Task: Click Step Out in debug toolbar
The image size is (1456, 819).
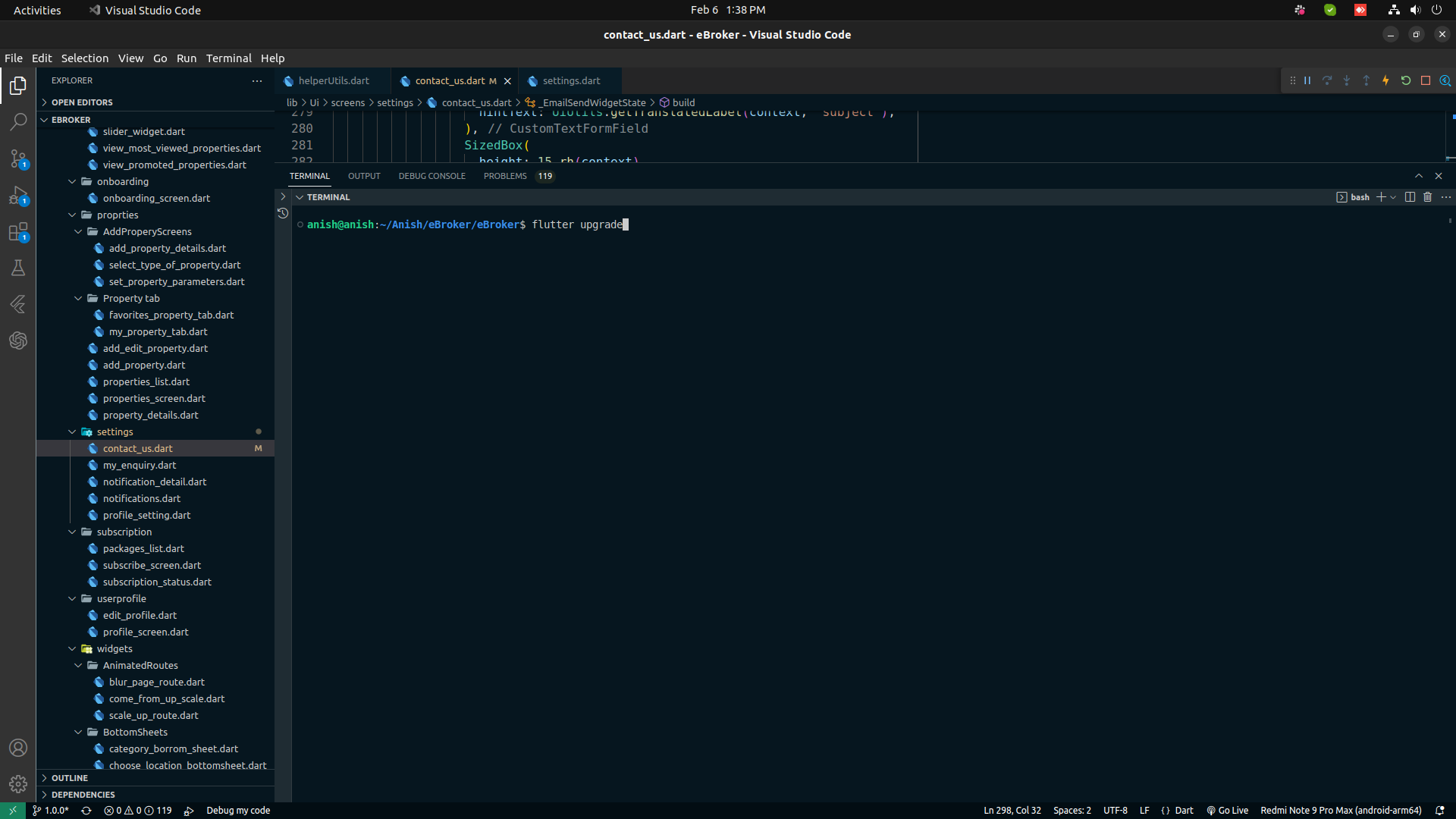Action: coord(1367,80)
